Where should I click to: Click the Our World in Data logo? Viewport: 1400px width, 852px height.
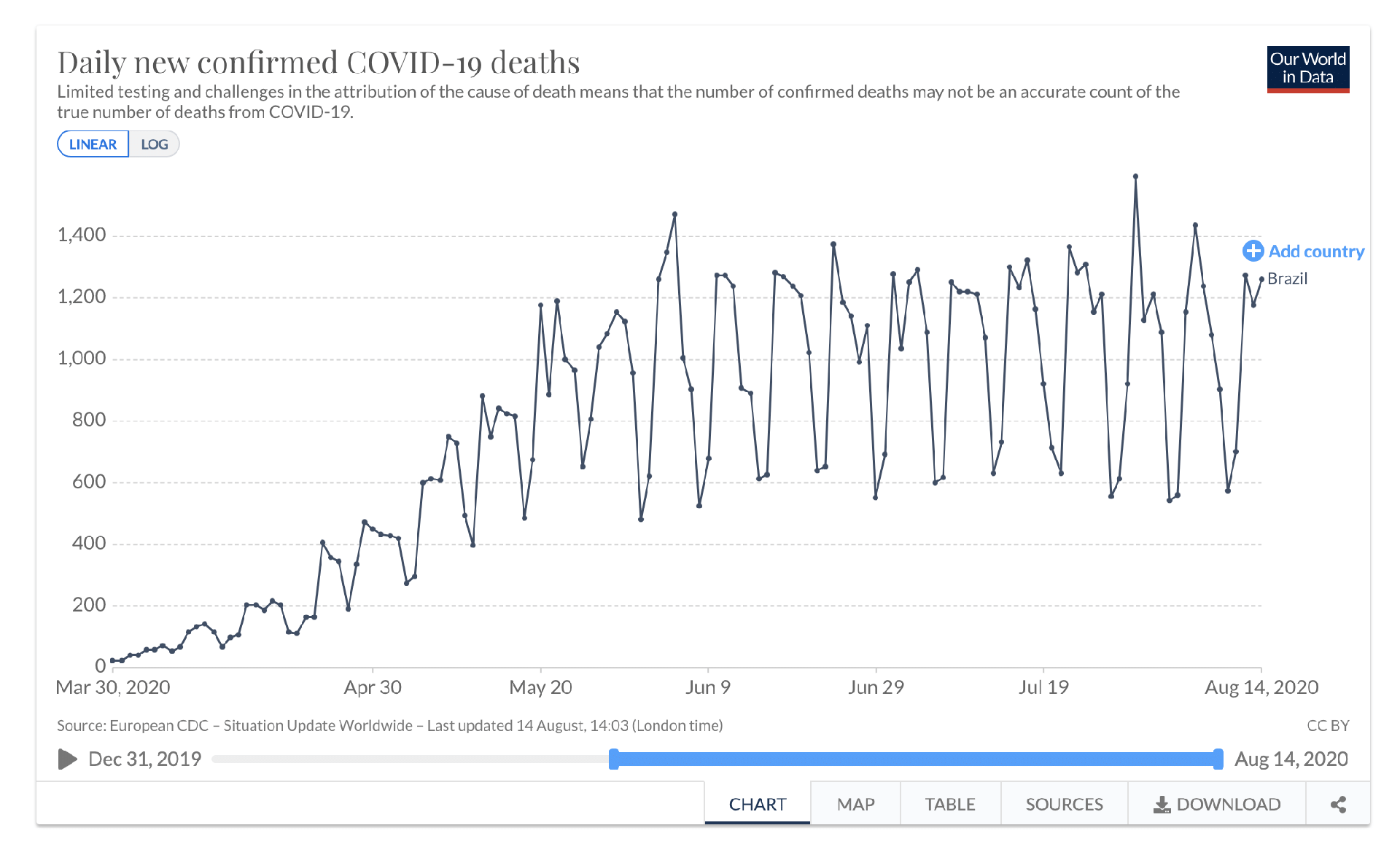pyautogui.click(x=1307, y=69)
